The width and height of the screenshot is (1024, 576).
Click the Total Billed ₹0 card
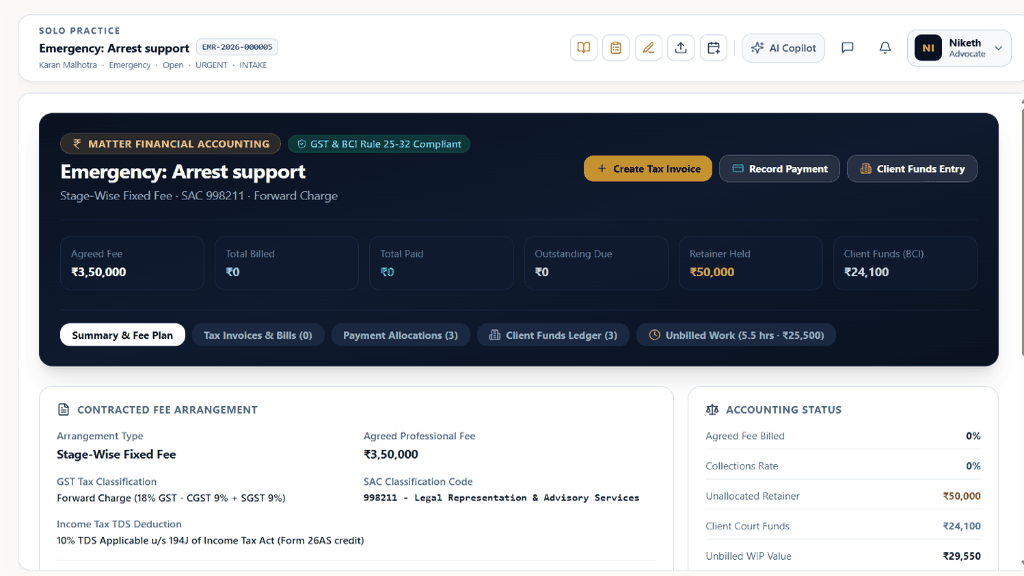pyautogui.click(x=287, y=263)
